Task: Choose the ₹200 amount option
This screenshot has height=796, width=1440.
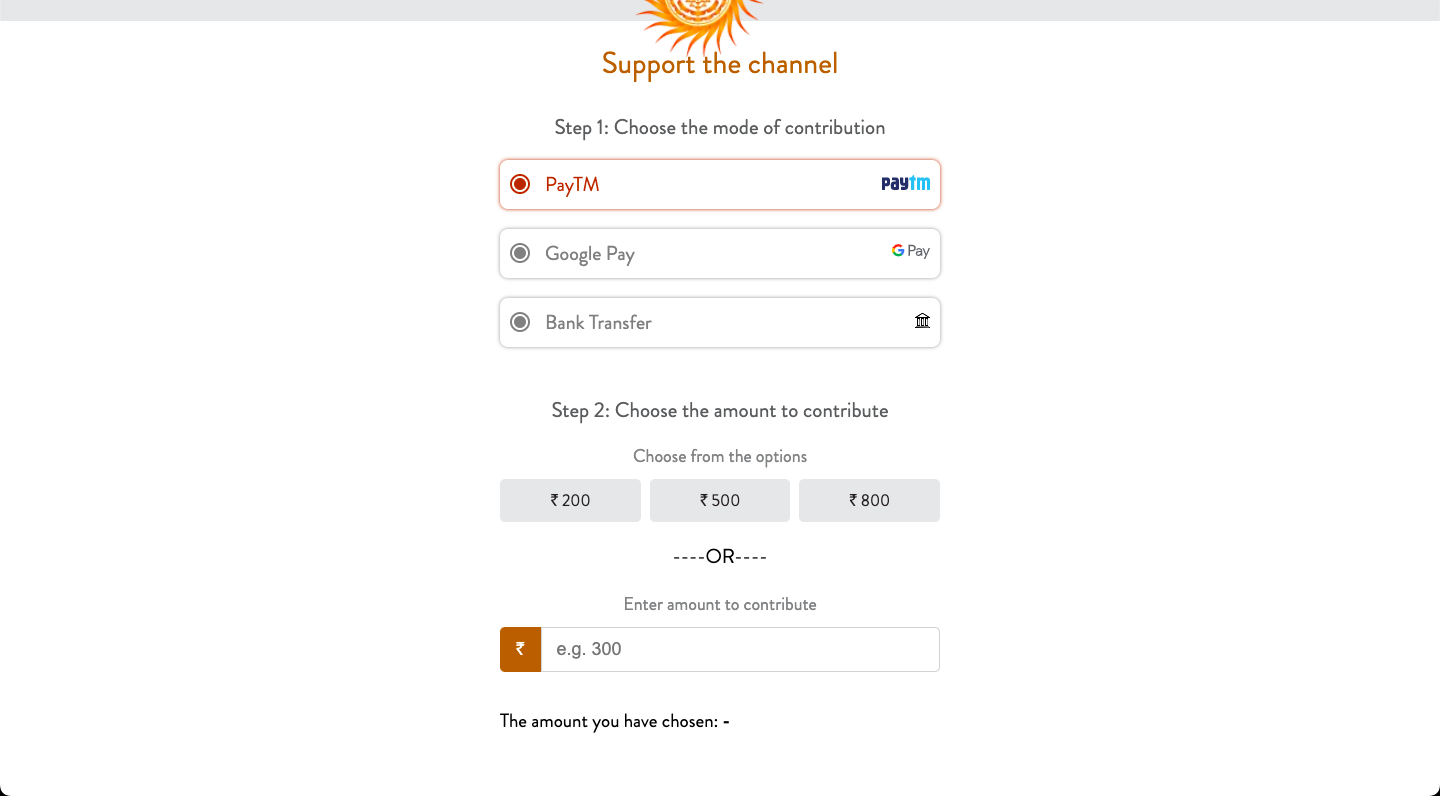Action: point(570,500)
